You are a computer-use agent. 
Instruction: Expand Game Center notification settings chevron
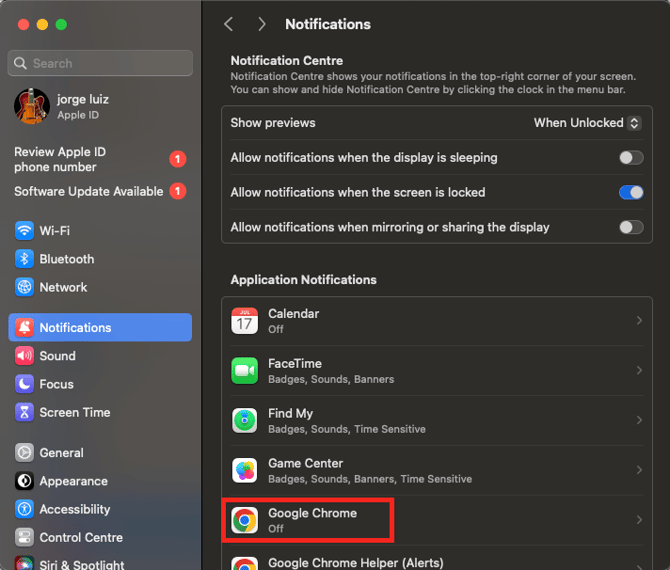coord(639,470)
